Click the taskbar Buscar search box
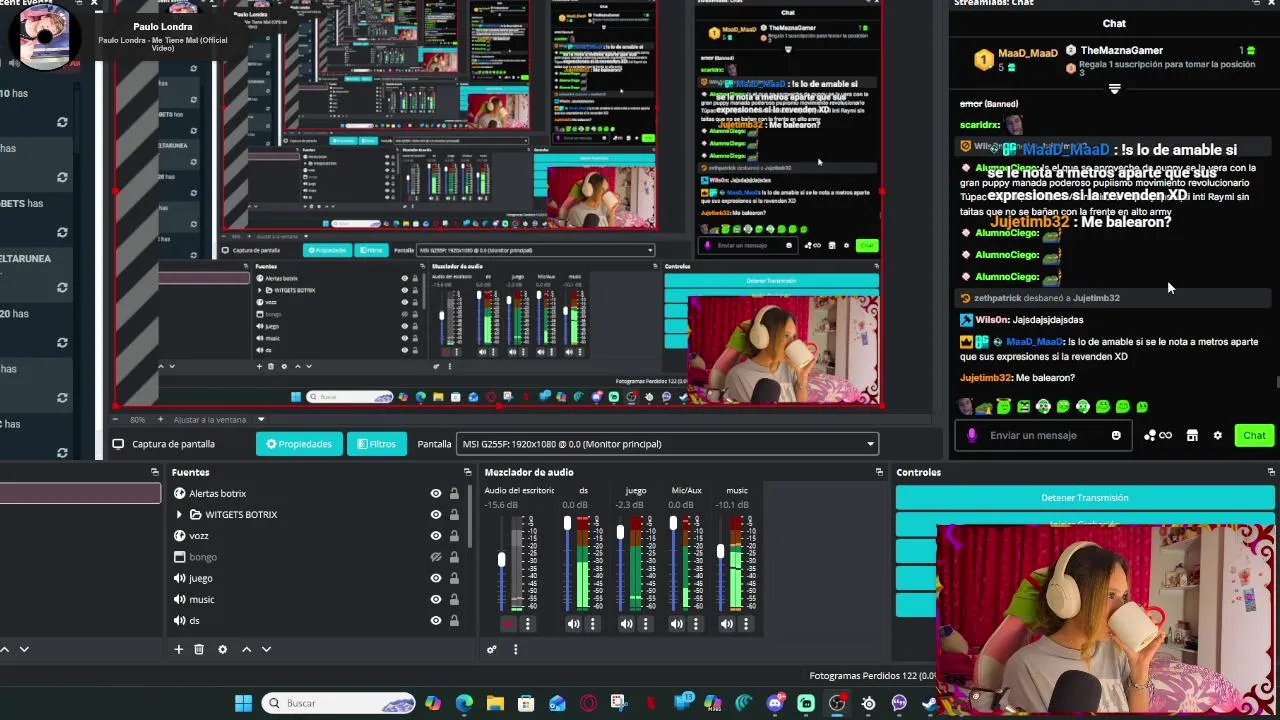This screenshot has height=720, width=1280. pos(339,703)
